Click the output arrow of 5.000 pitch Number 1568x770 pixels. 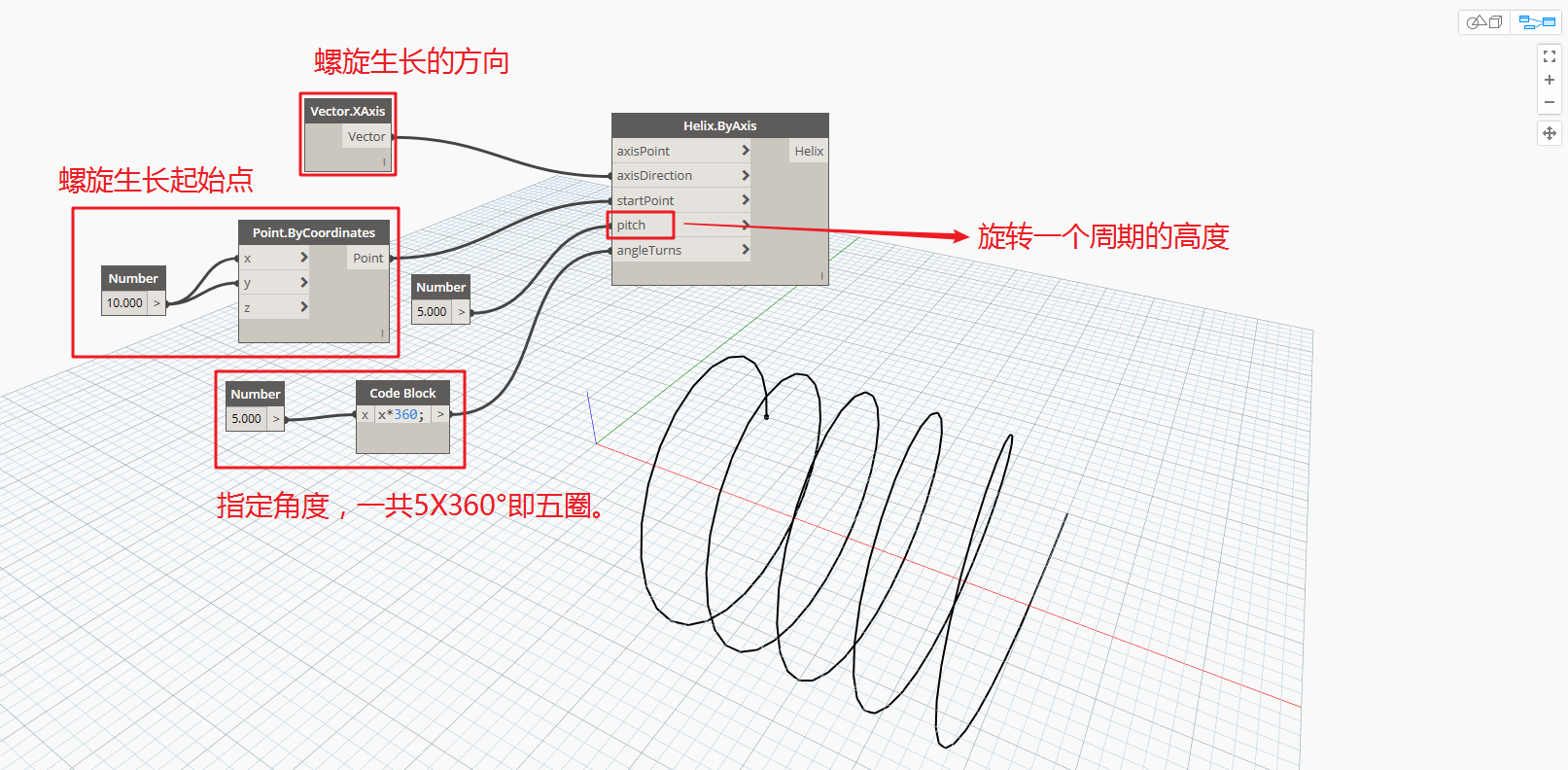[x=462, y=312]
